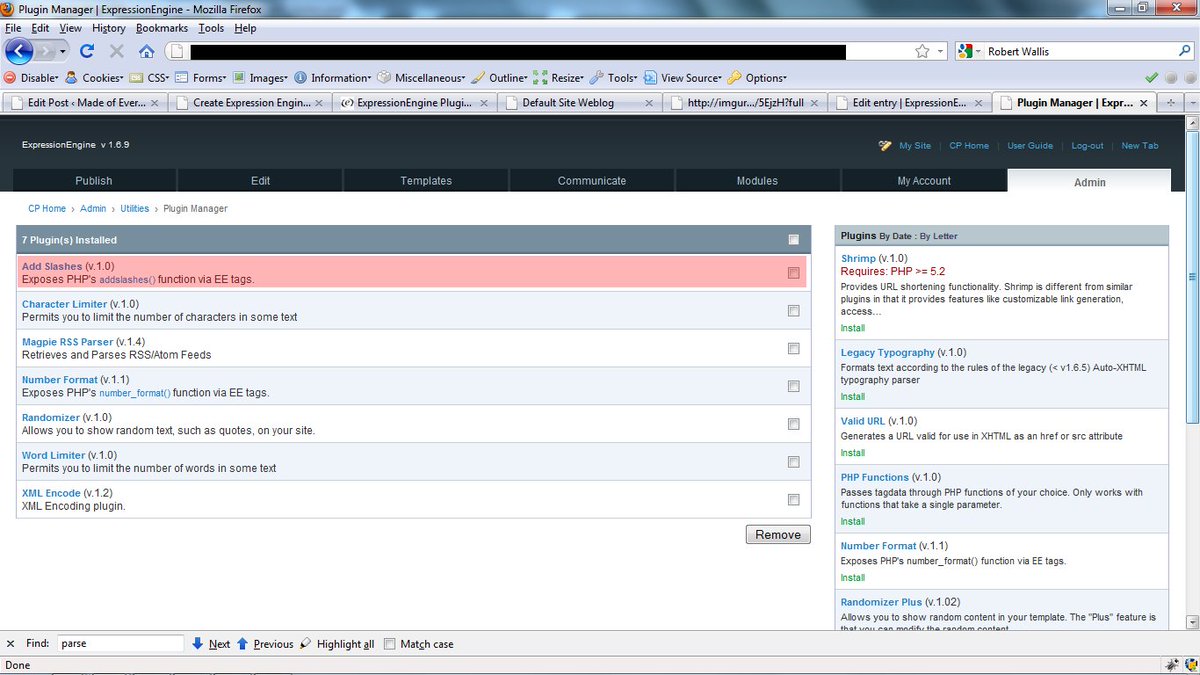Image resolution: width=1200 pixels, height=675 pixels.
Task: Go to the Firefox home page icon
Action: click(146, 51)
